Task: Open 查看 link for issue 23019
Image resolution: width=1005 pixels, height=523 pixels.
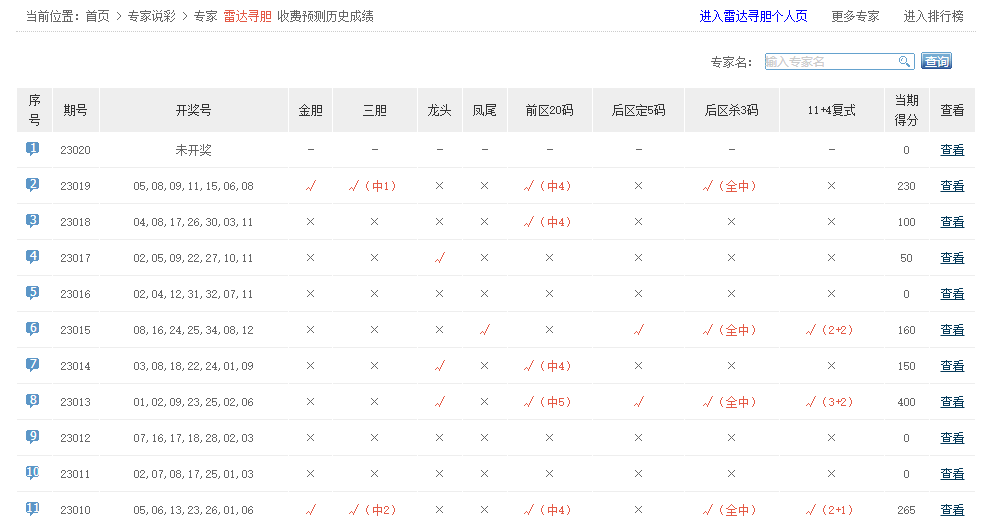Action: click(x=952, y=186)
